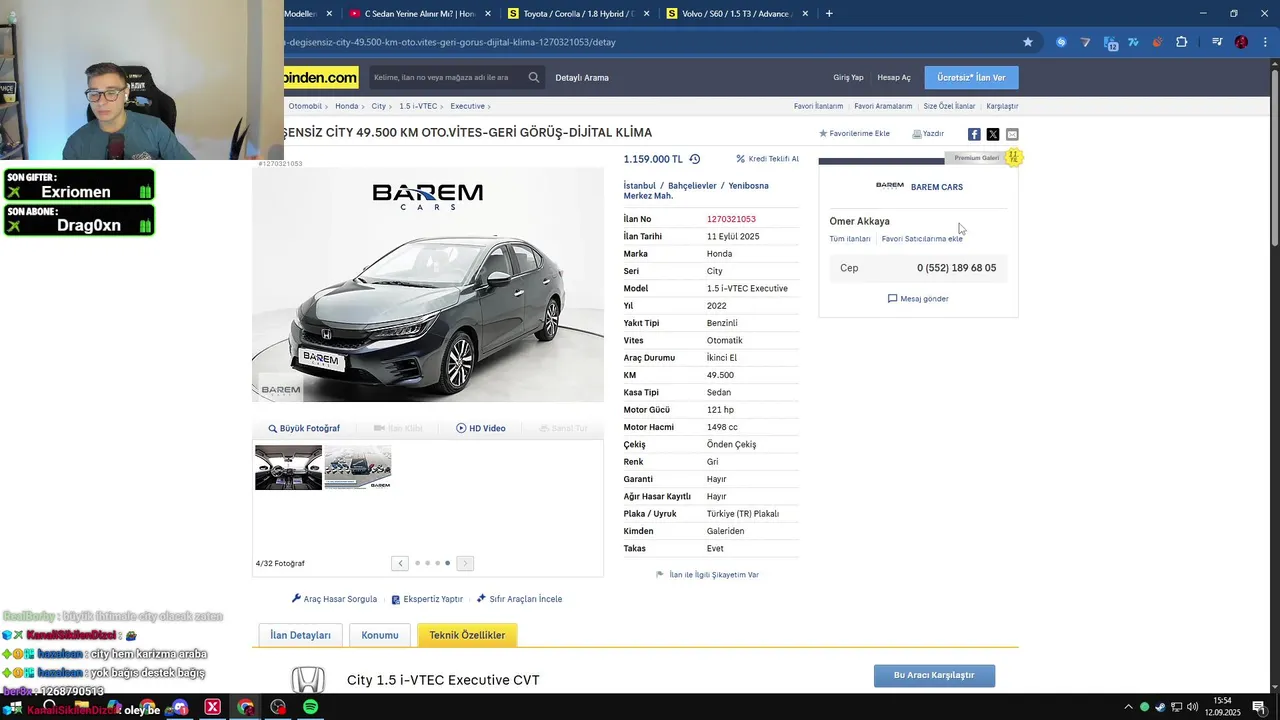Open a new browser tab
This screenshot has width=1280, height=720.
coord(829,14)
